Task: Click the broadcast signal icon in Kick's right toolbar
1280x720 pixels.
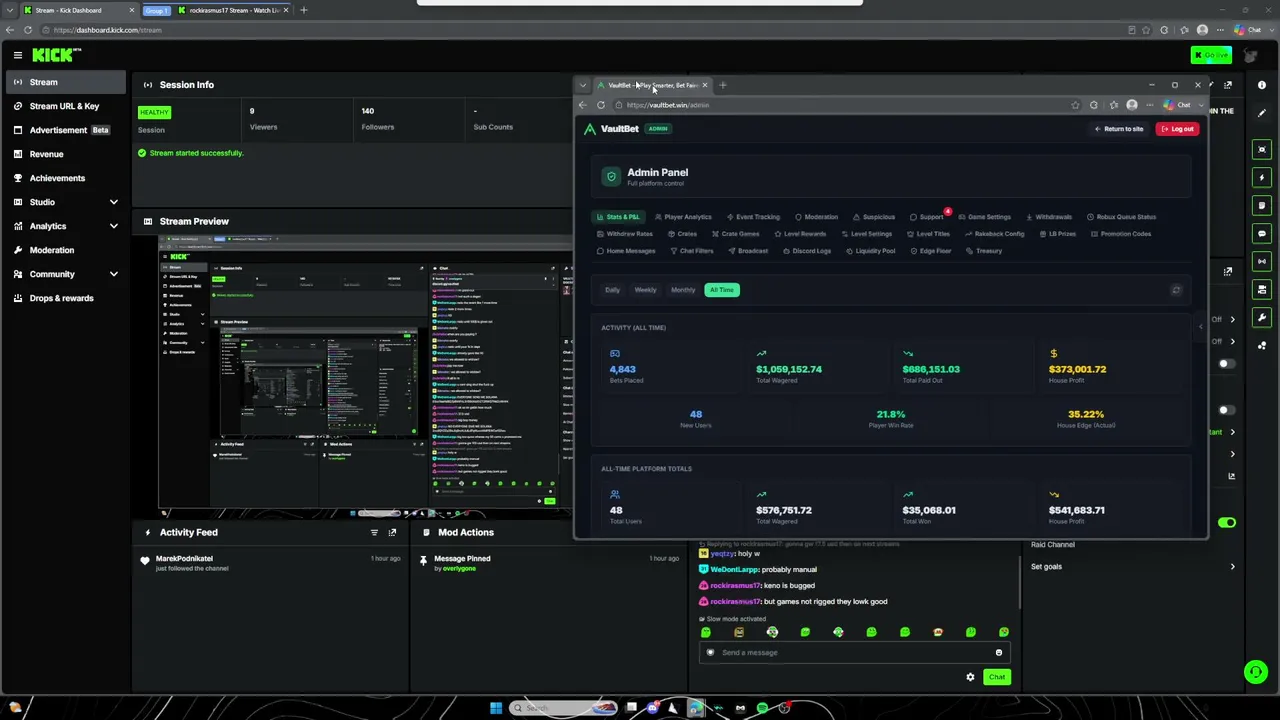Action: 1262,261
